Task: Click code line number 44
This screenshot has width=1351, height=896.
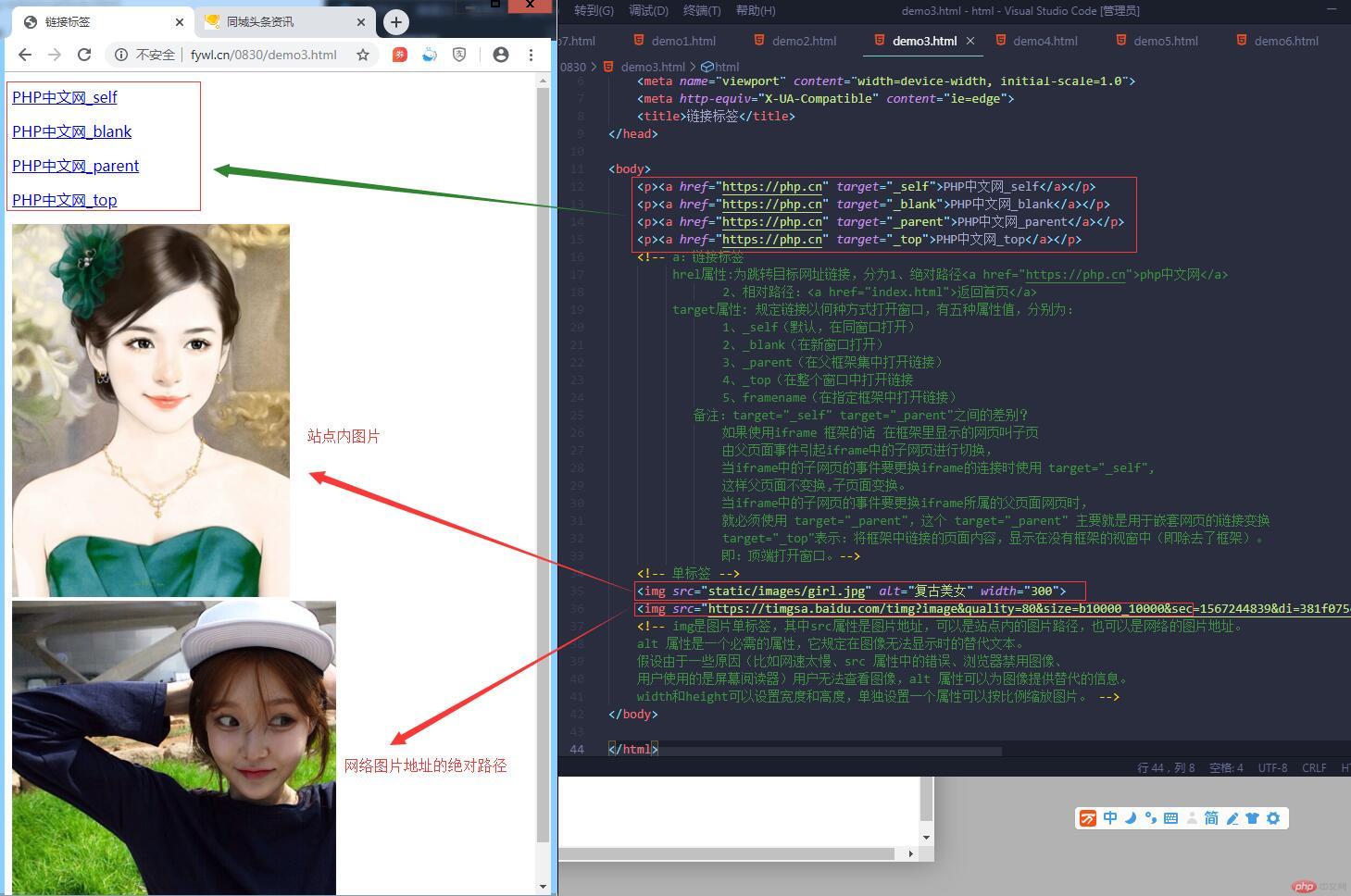Action: click(x=578, y=749)
